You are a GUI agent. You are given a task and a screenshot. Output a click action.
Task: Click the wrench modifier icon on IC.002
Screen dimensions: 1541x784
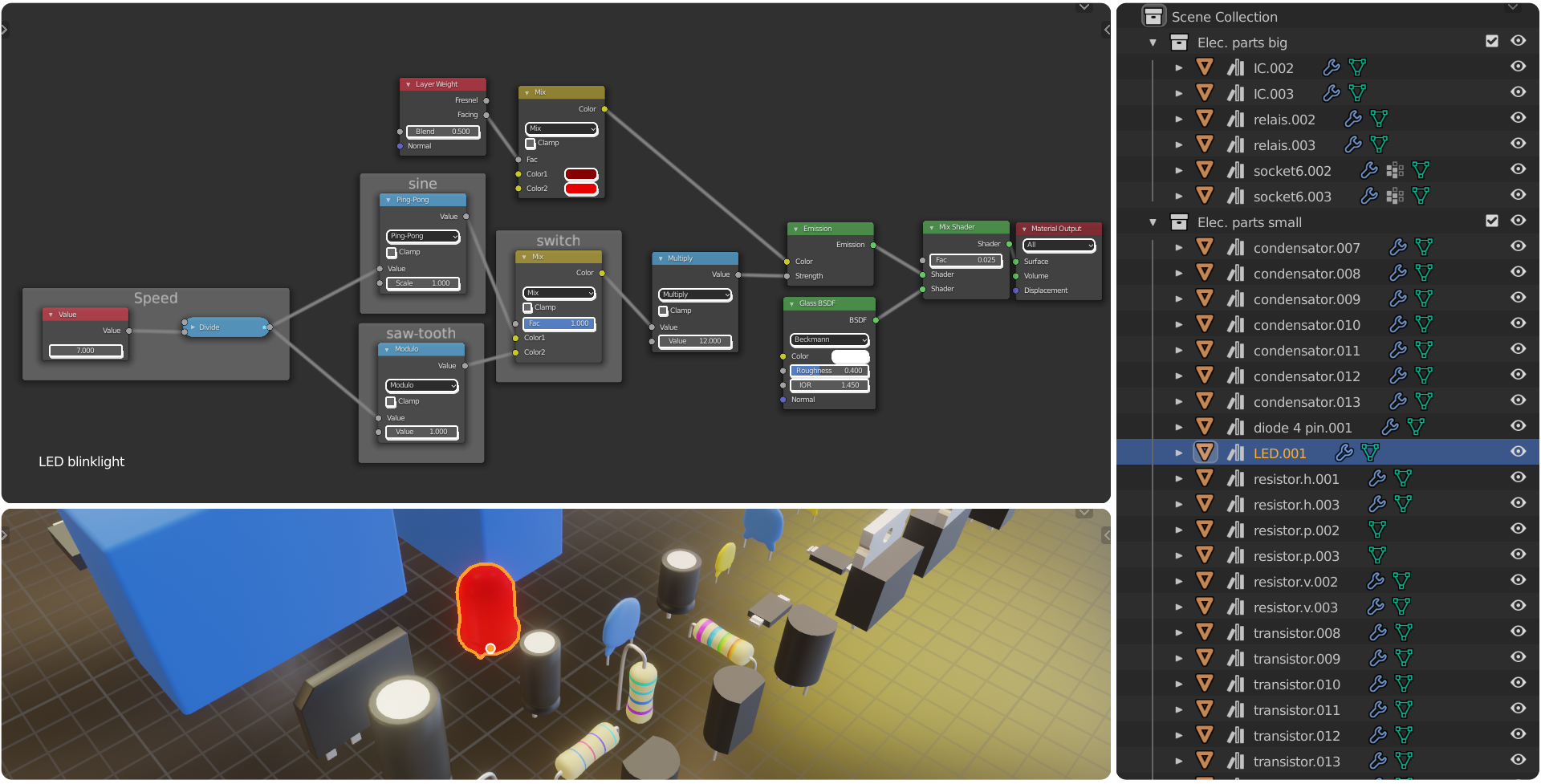pos(1332,68)
